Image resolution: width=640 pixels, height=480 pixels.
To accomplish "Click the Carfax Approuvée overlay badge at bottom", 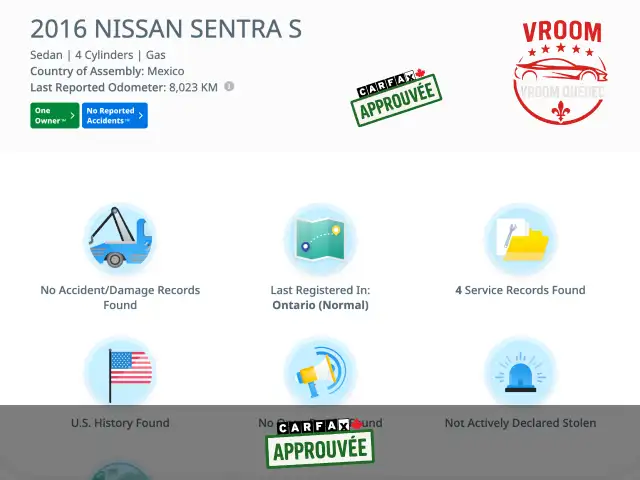I will [x=320, y=443].
